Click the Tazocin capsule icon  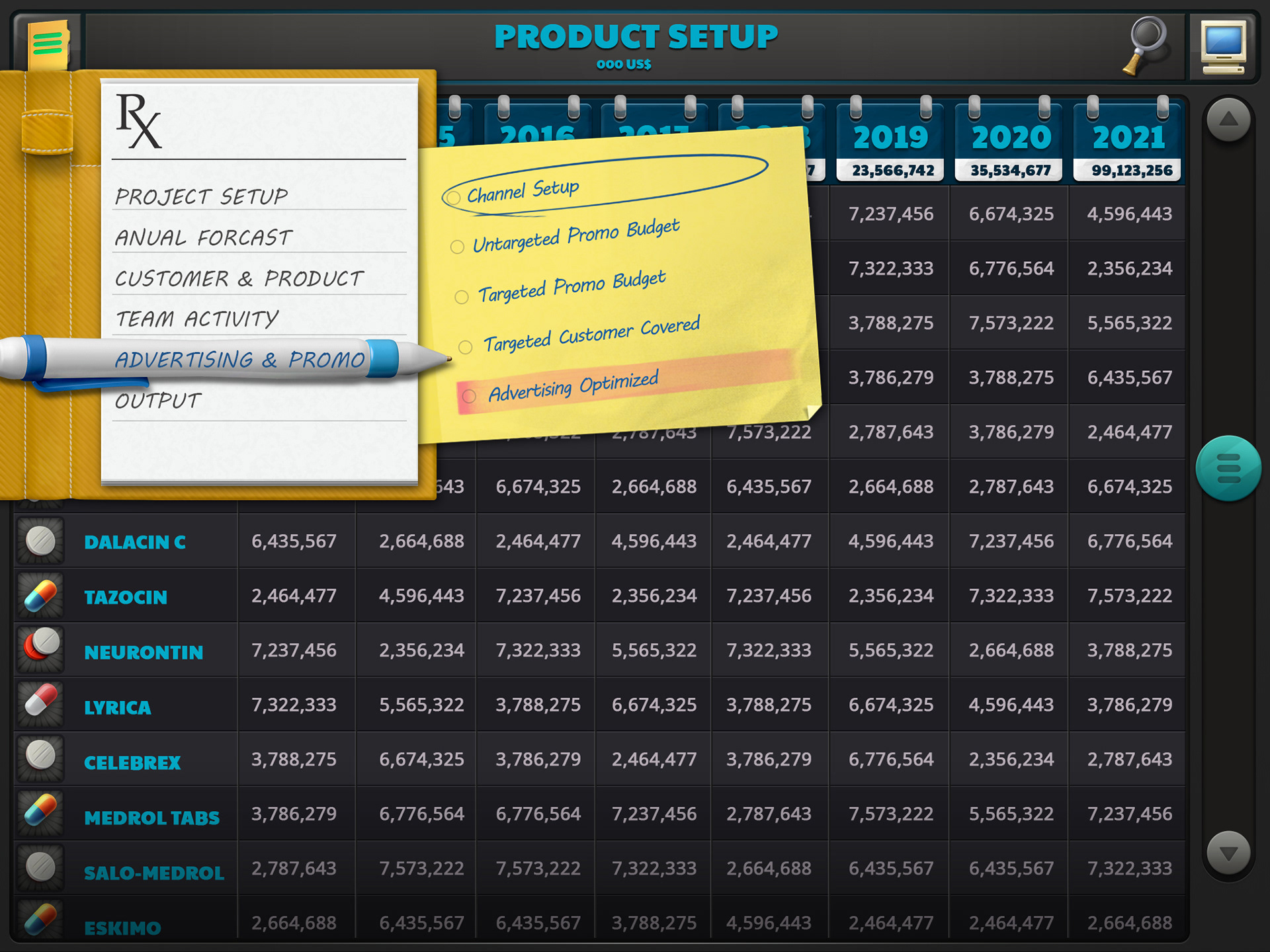[40, 596]
